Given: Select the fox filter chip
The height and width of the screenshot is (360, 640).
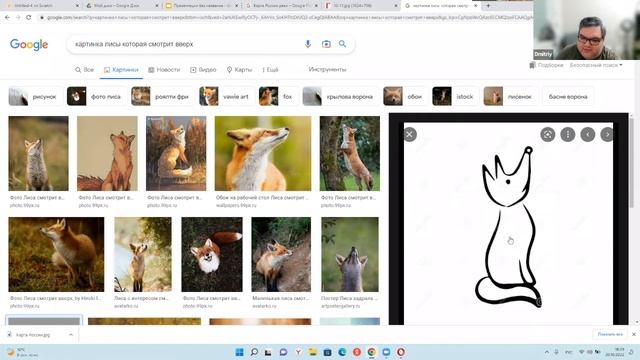Looking at the screenshot, I should click(x=278, y=97).
